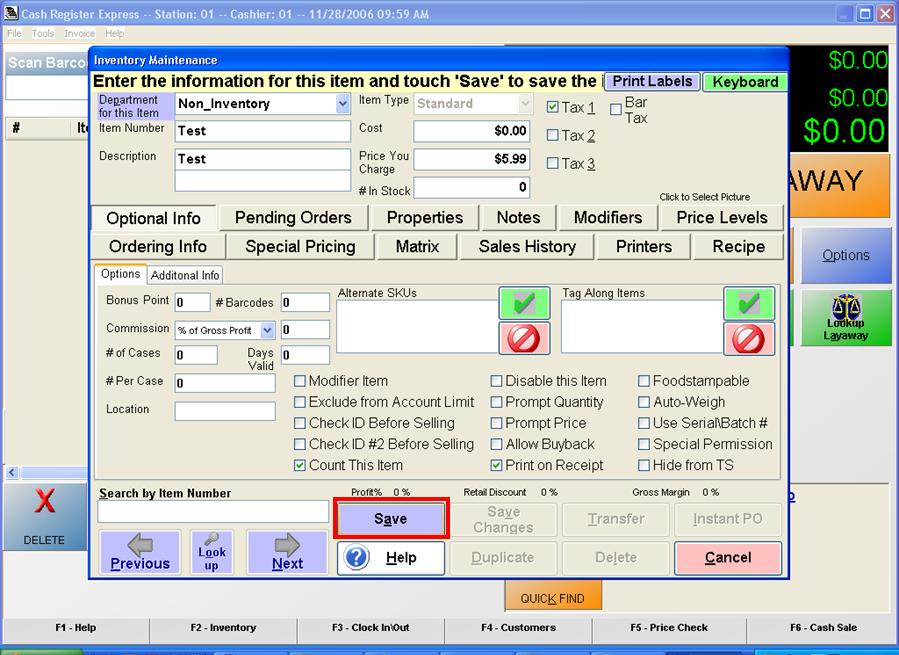Open the Look up magnifier button
899x655 pixels.
click(212, 552)
